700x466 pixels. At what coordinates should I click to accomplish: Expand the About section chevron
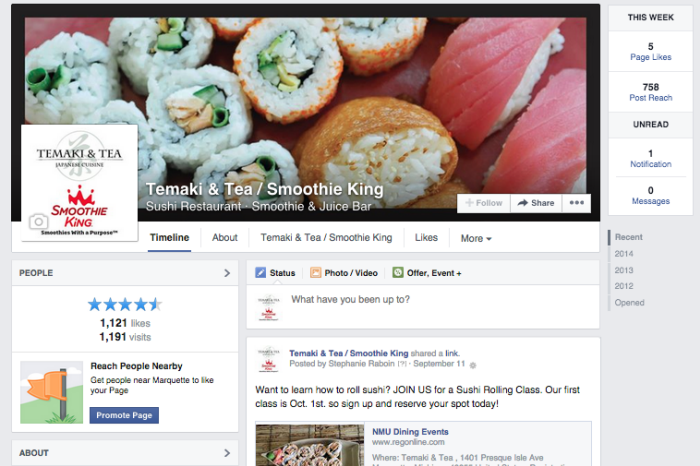[x=227, y=453]
